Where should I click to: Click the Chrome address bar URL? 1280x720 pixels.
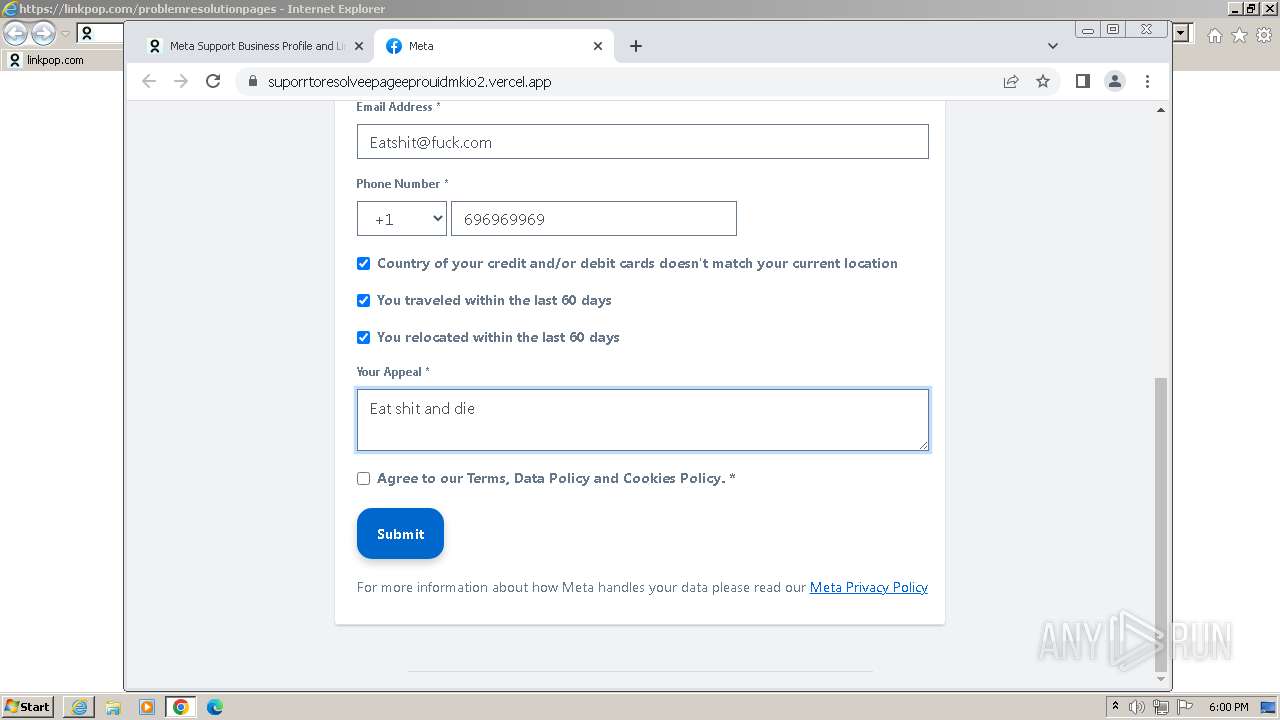(409, 82)
